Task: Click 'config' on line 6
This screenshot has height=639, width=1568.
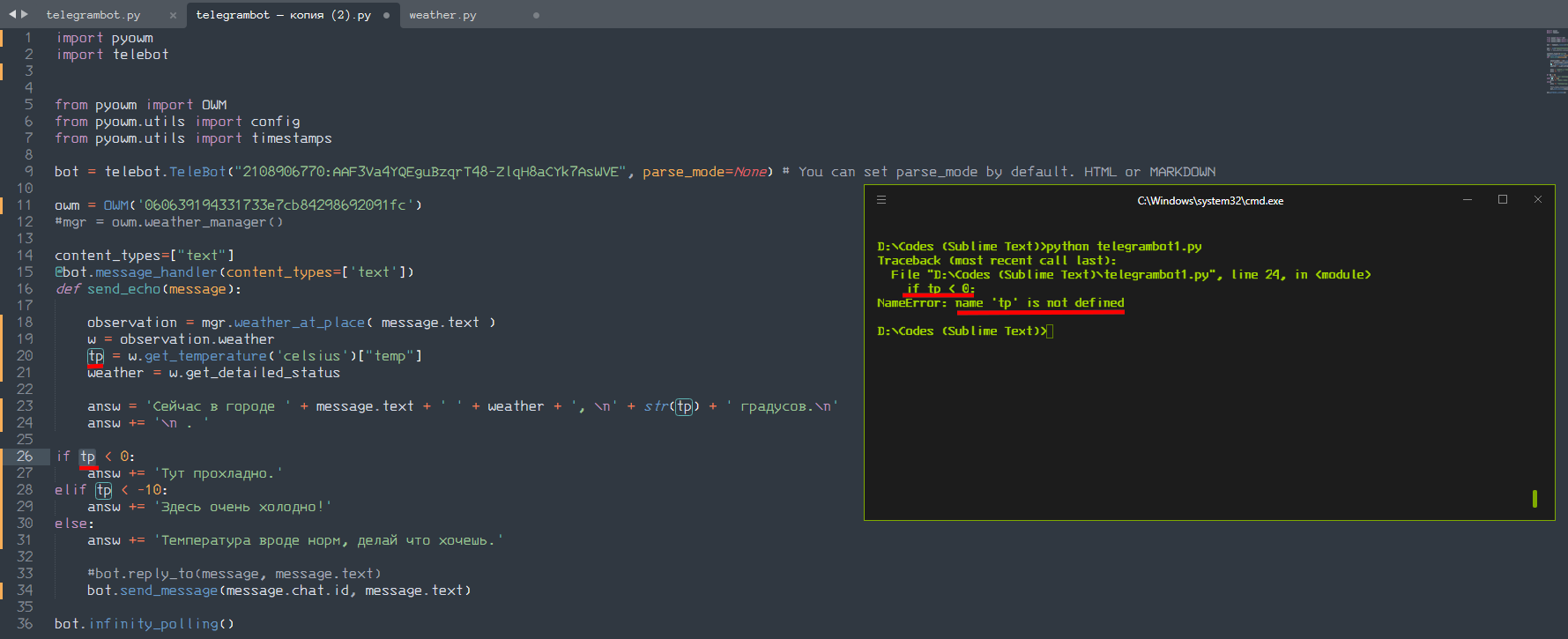Action: pyautogui.click(x=275, y=122)
